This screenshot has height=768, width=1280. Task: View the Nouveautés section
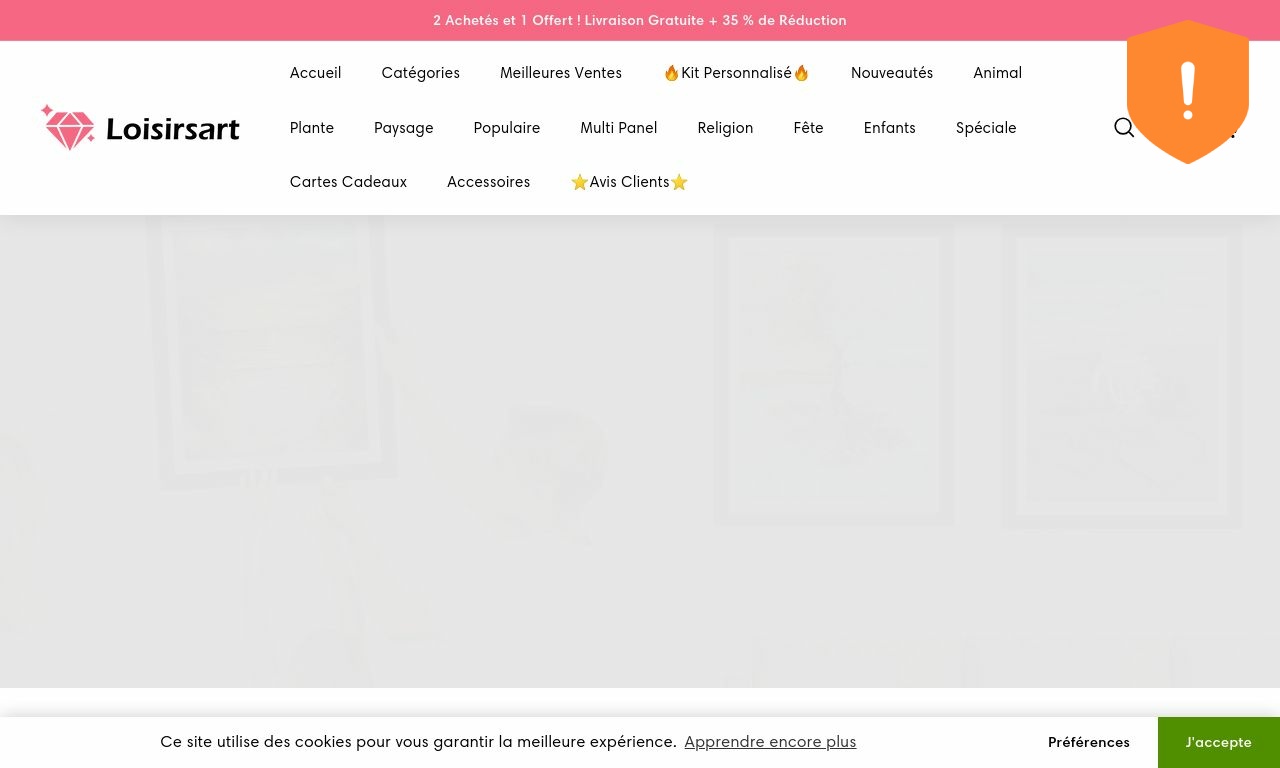pos(892,72)
